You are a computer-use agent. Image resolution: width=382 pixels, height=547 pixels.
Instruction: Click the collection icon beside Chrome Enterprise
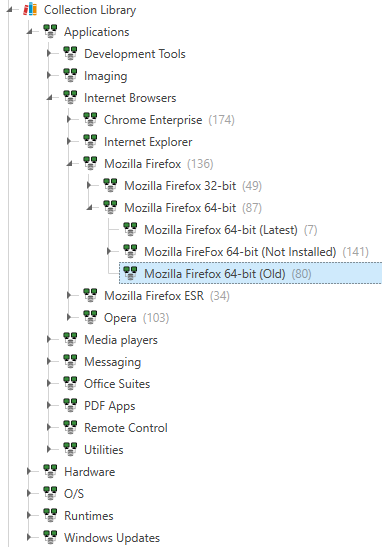point(90,119)
